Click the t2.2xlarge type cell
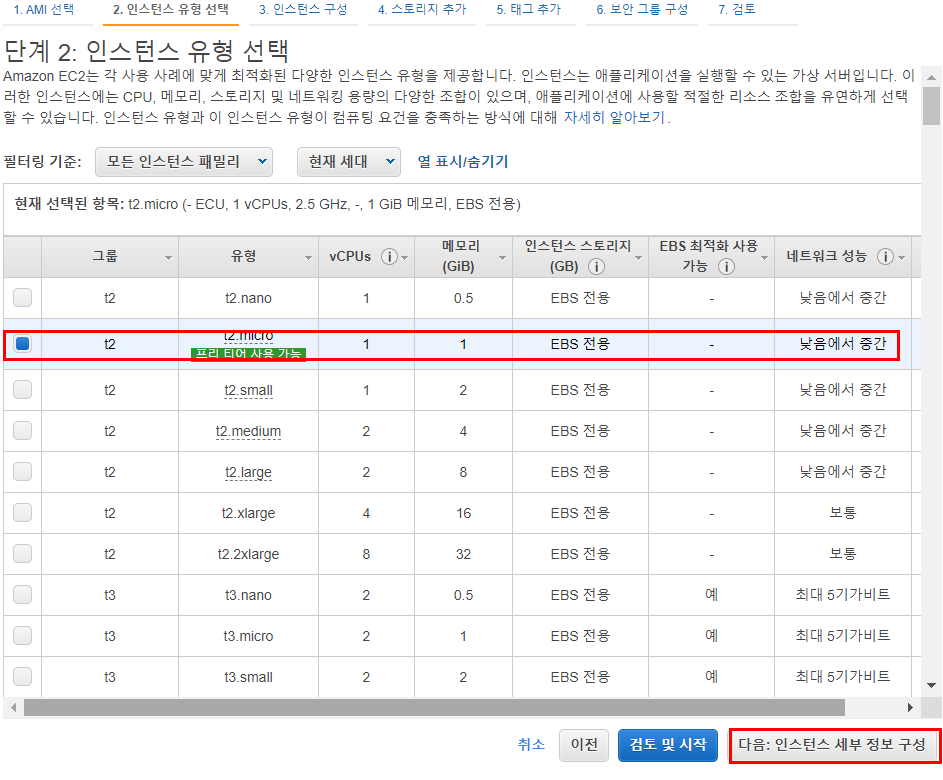943x780 pixels. coord(248,554)
